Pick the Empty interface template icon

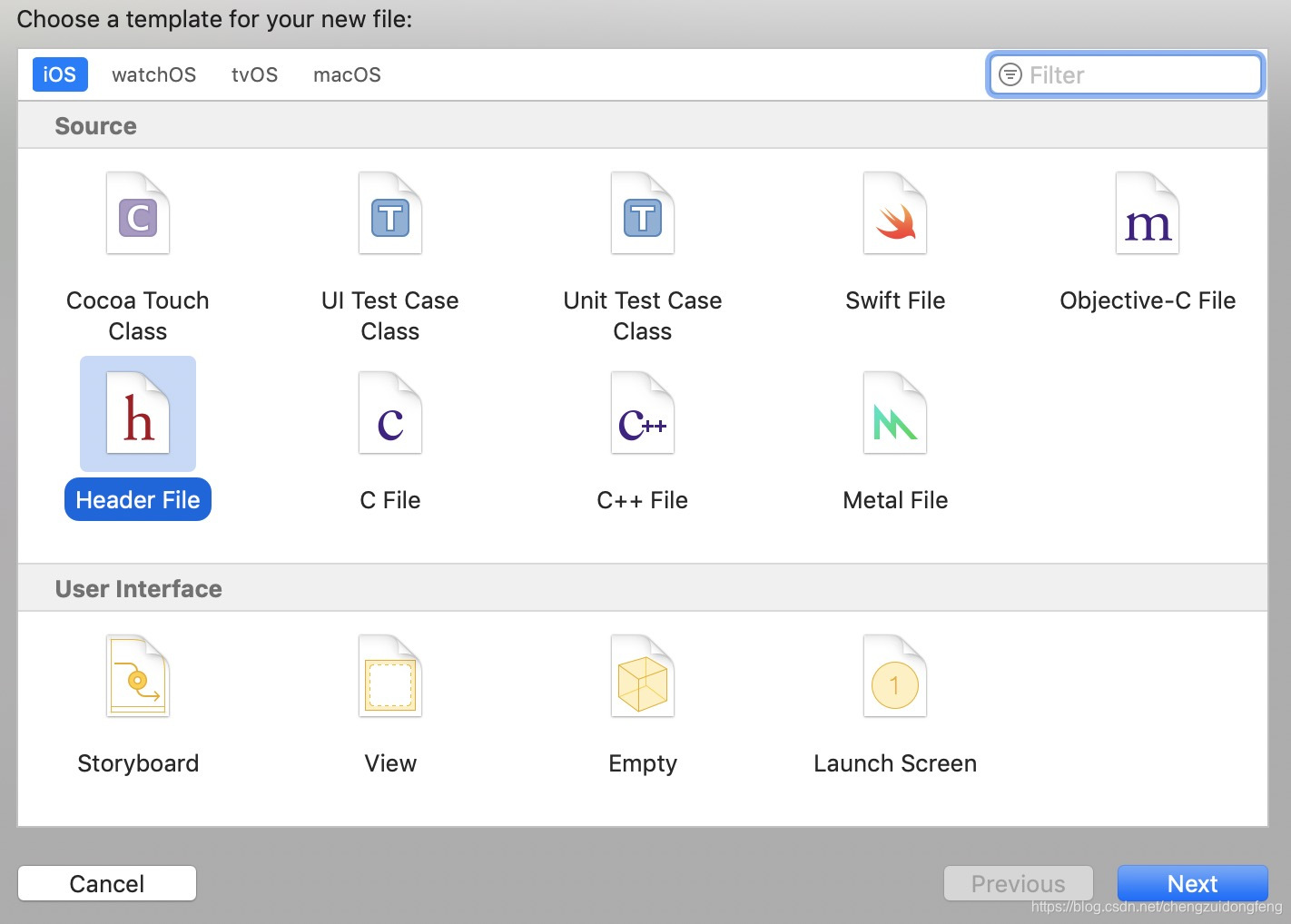643,676
